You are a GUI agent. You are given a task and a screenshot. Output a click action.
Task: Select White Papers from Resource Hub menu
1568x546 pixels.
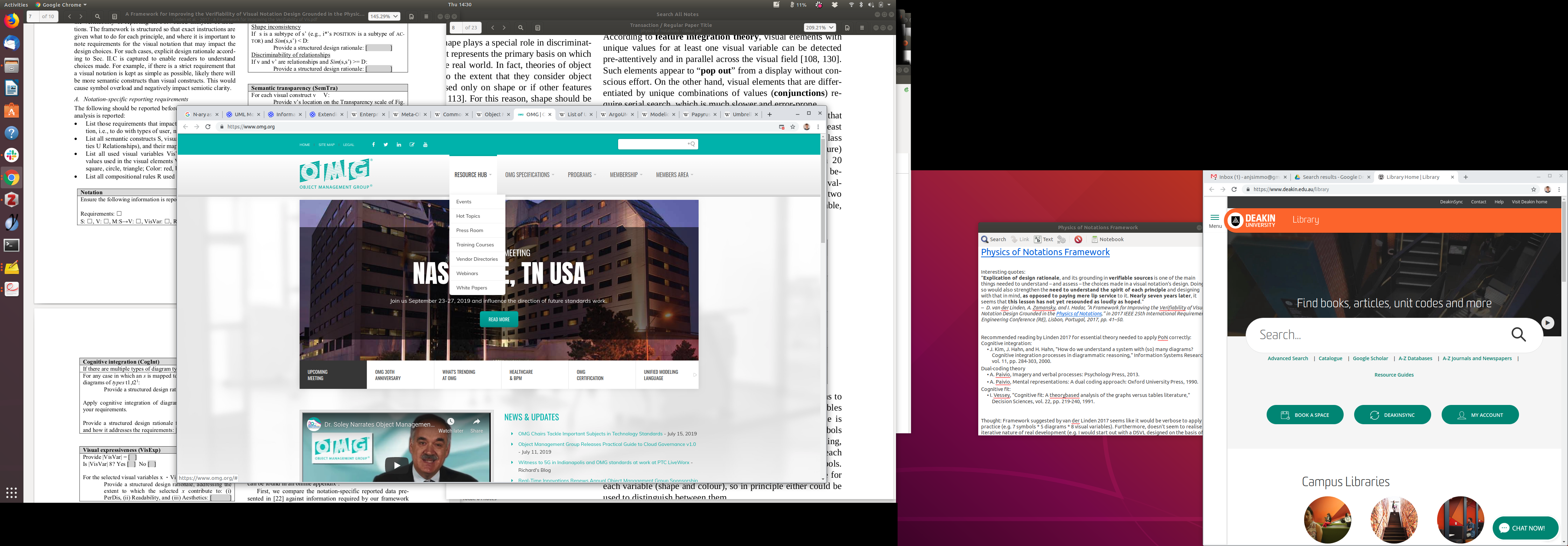tap(471, 288)
